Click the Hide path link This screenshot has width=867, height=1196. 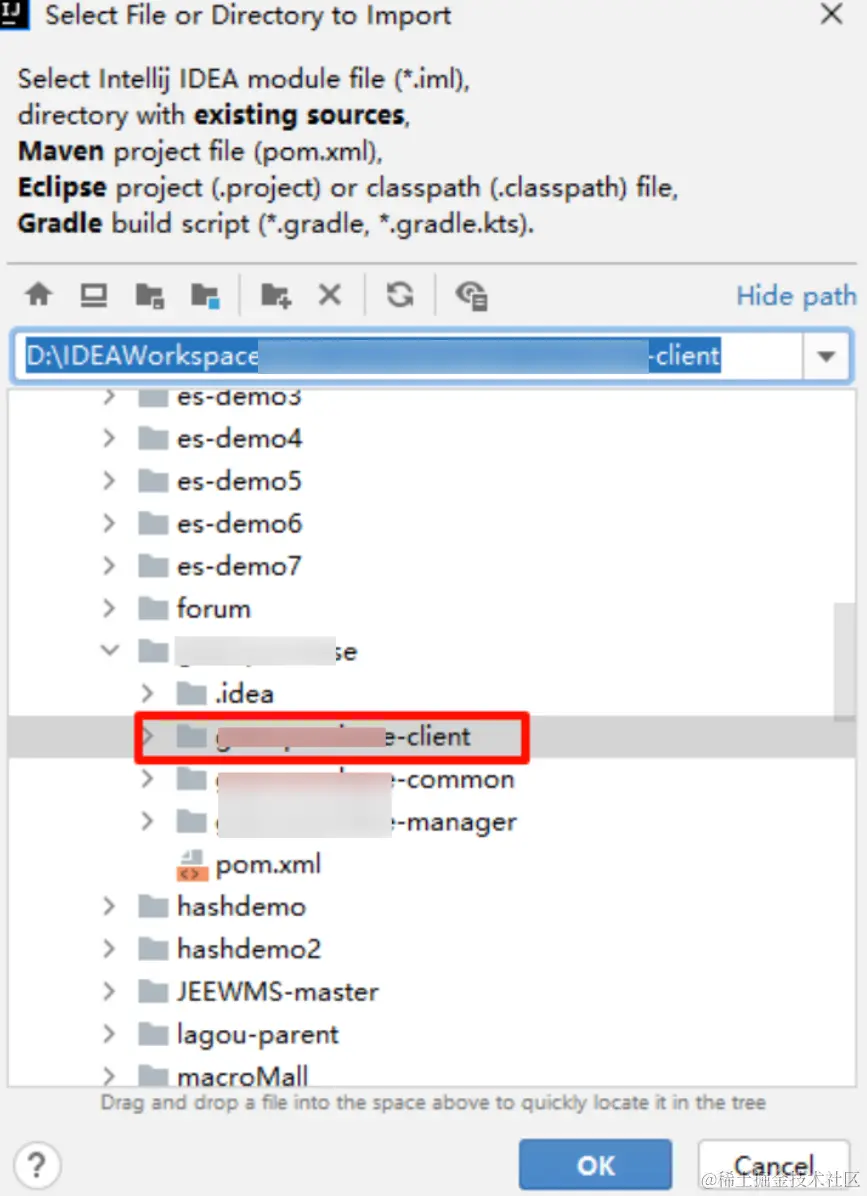(796, 296)
